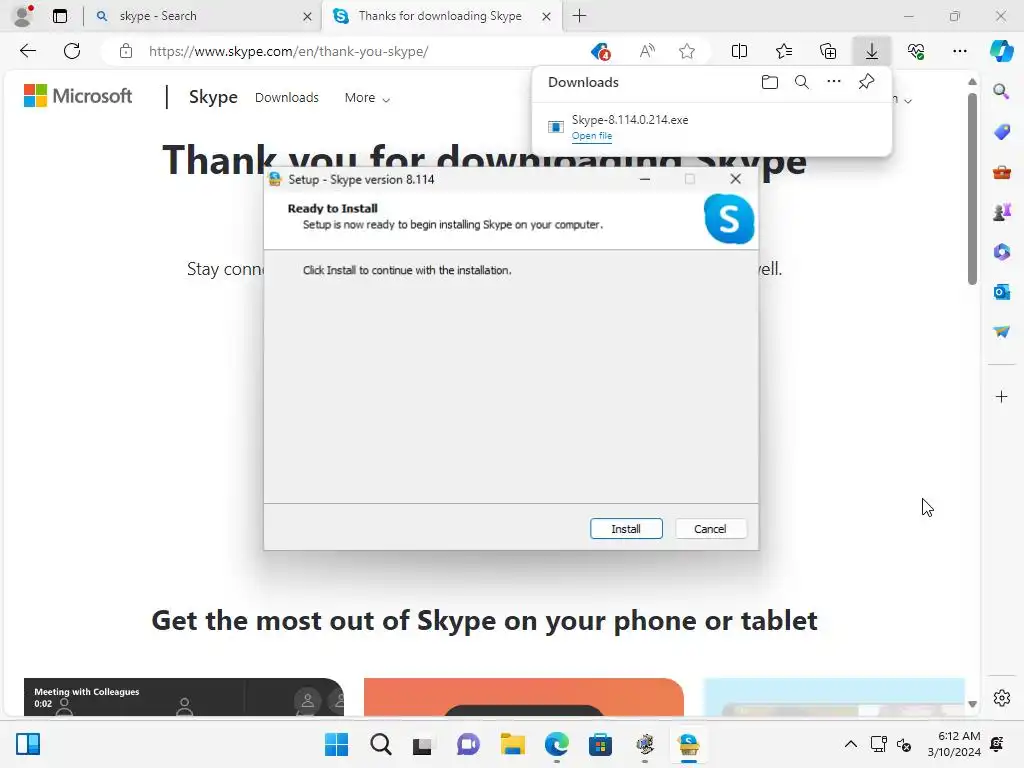1024x768 pixels.
Task: Open sidebar Tools briefcase icon
Action: [x=1001, y=172]
